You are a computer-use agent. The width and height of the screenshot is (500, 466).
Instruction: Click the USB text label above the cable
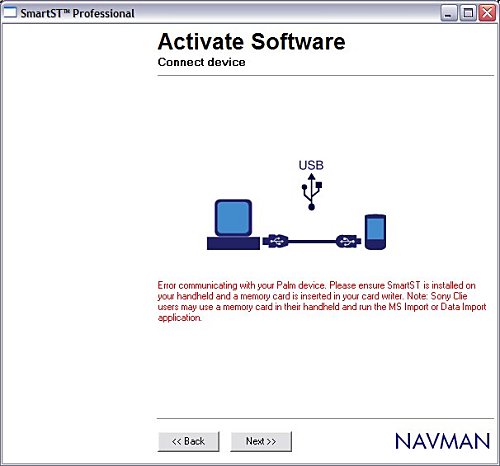pyautogui.click(x=311, y=165)
